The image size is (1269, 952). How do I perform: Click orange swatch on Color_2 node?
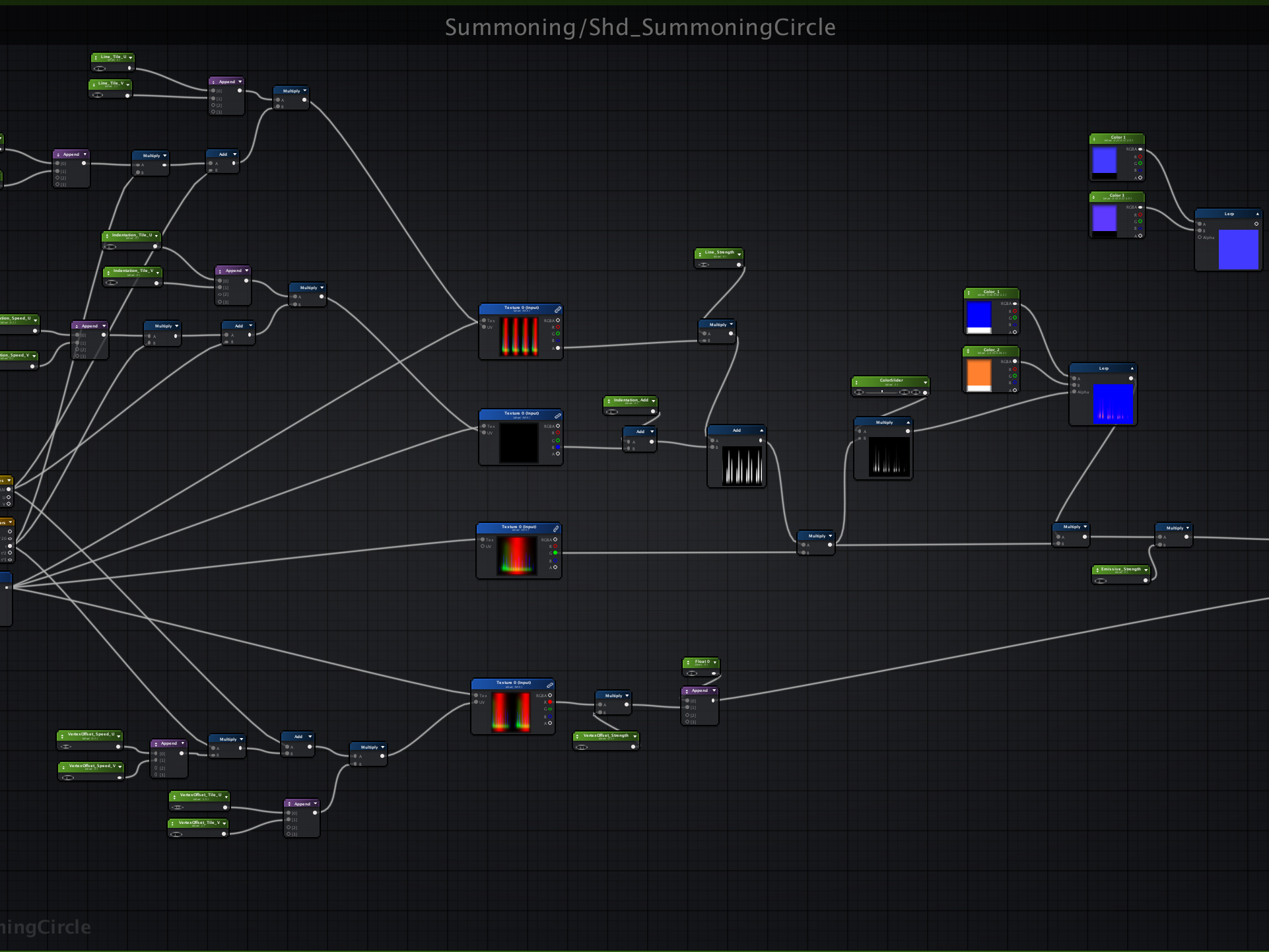point(979,372)
